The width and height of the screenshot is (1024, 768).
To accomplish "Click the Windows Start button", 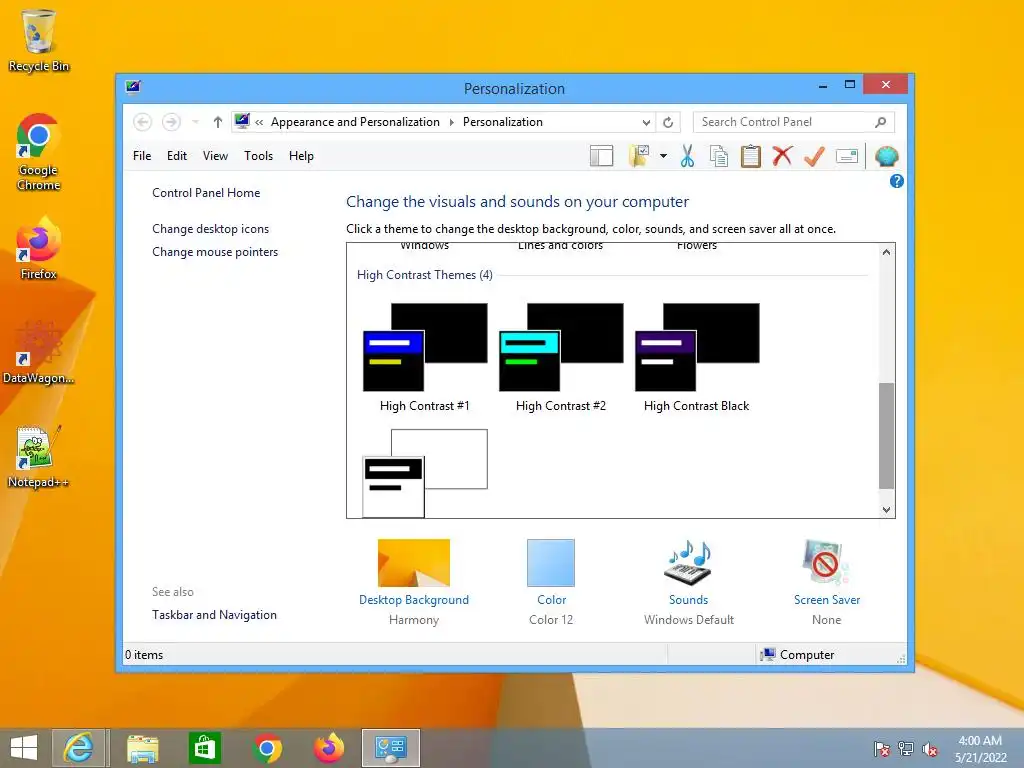I will 24,748.
